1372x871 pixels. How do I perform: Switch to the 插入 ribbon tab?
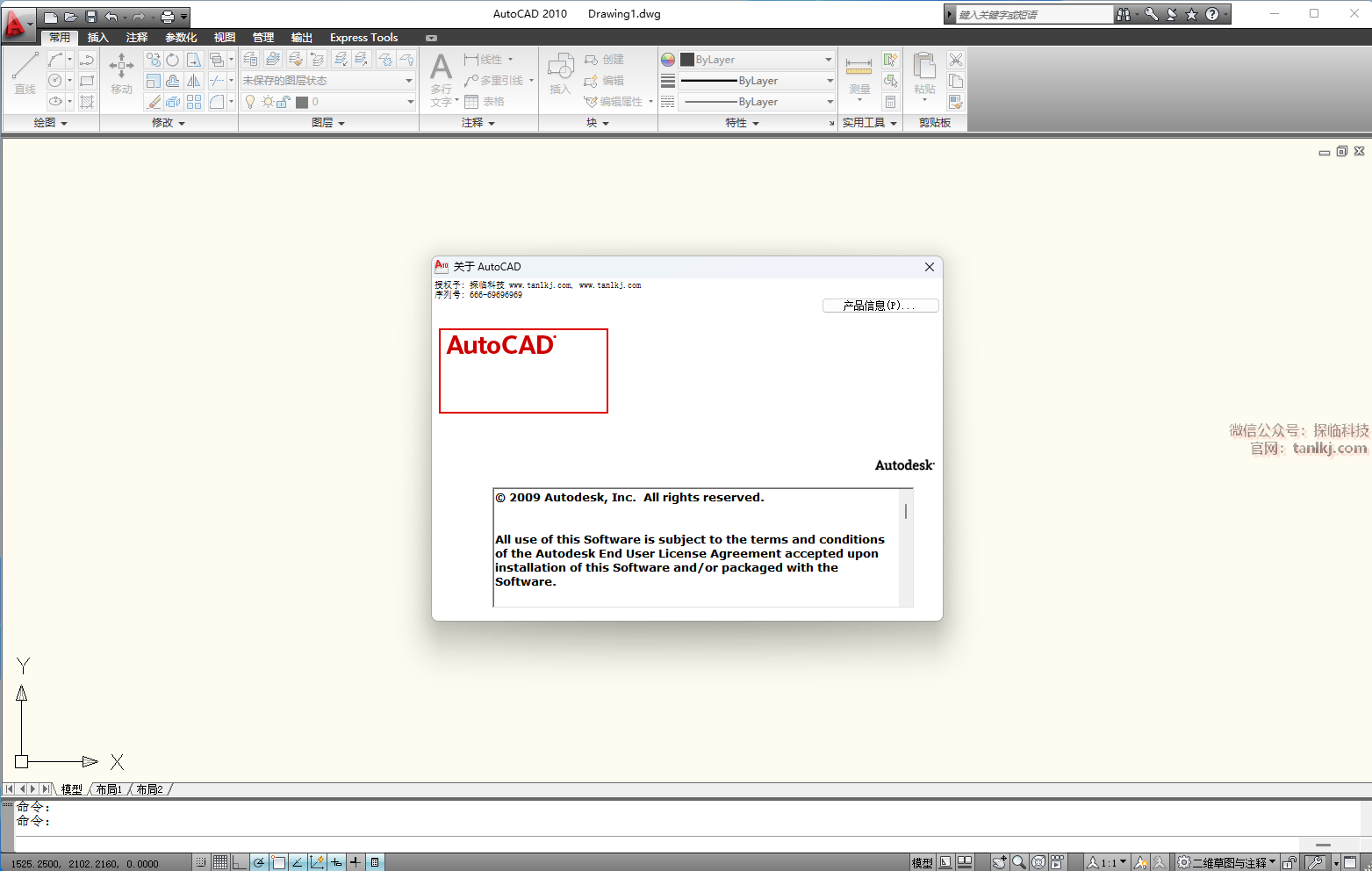97,38
